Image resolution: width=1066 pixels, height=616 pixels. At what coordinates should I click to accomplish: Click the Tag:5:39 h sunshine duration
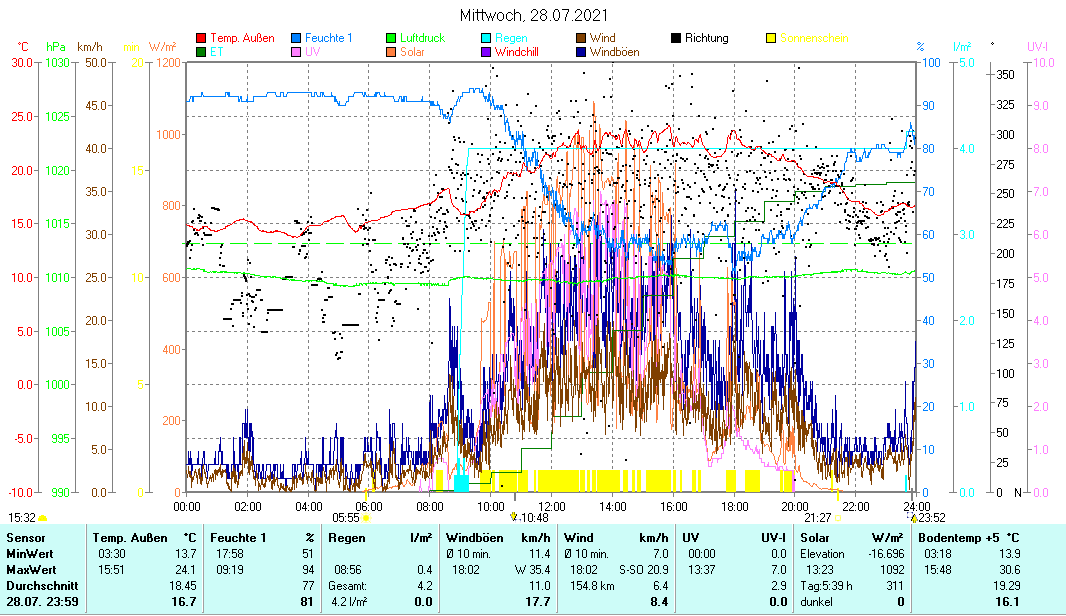tap(826, 585)
